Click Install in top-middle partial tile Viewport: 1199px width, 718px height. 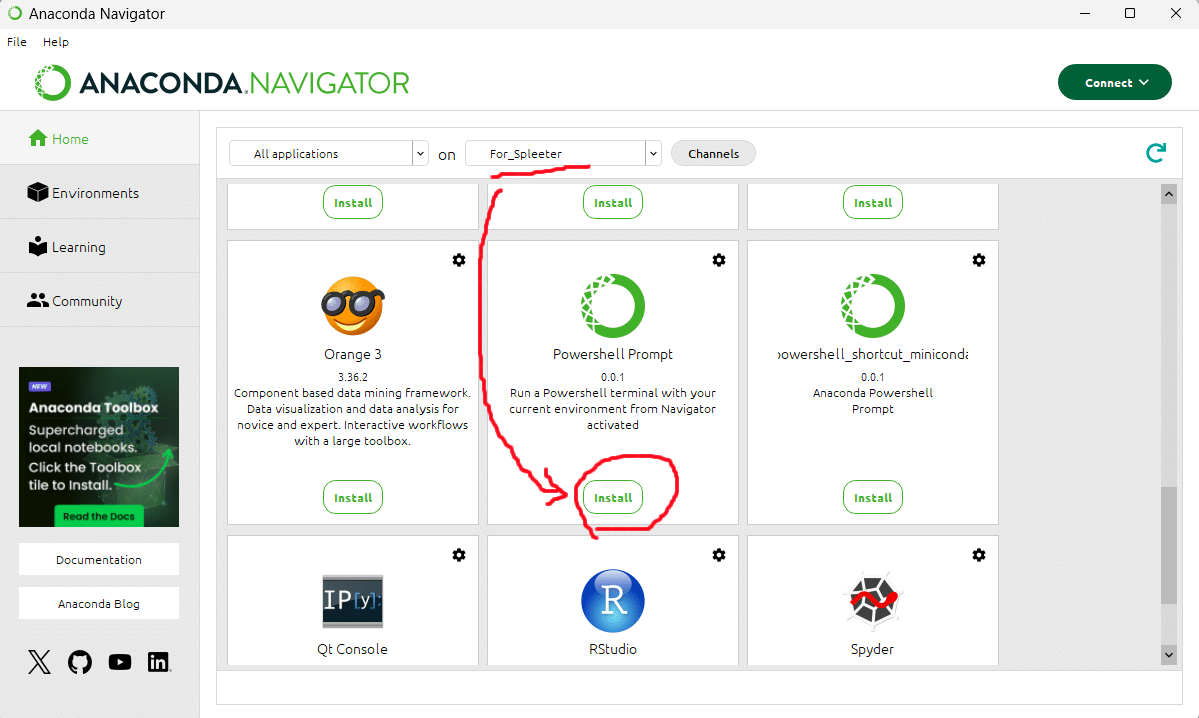612,203
